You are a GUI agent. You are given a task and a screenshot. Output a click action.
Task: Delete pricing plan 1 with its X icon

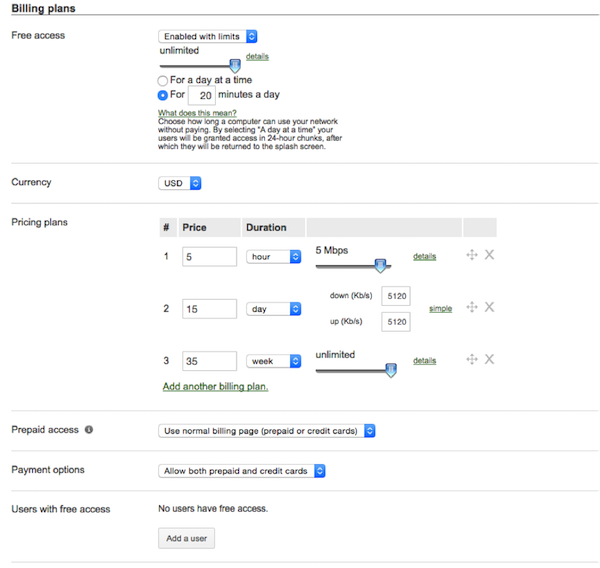(x=489, y=255)
